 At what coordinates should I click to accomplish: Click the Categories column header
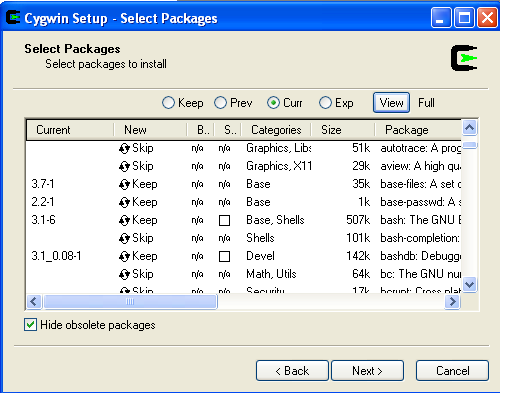click(x=276, y=130)
